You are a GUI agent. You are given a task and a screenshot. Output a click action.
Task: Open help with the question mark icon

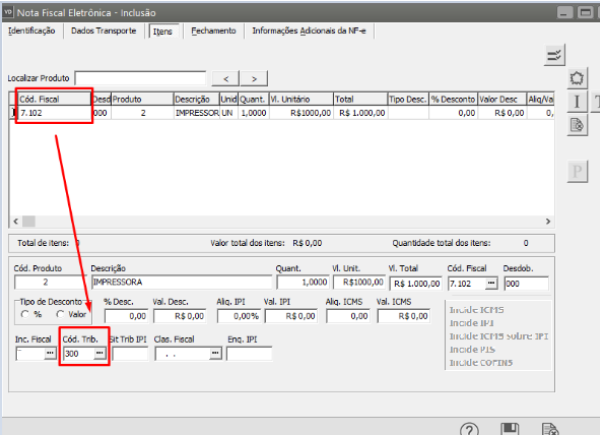(468, 427)
